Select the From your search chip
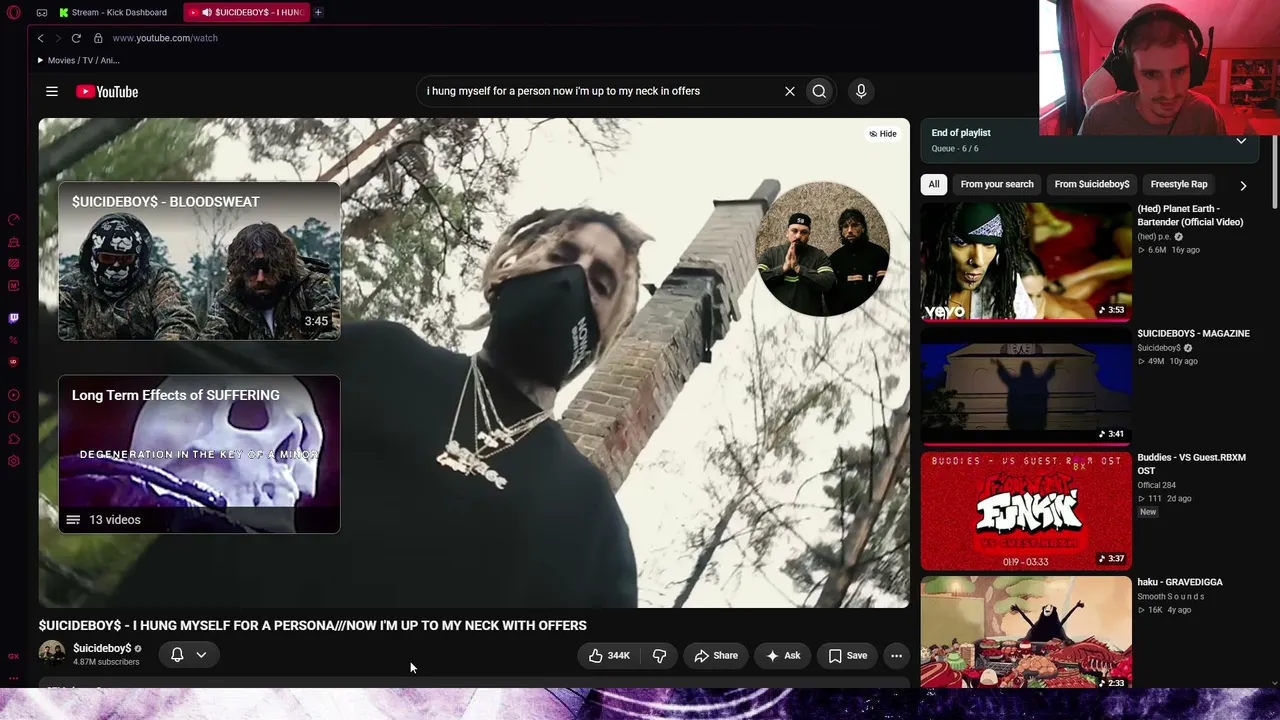Image resolution: width=1280 pixels, height=720 pixels. (x=997, y=184)
